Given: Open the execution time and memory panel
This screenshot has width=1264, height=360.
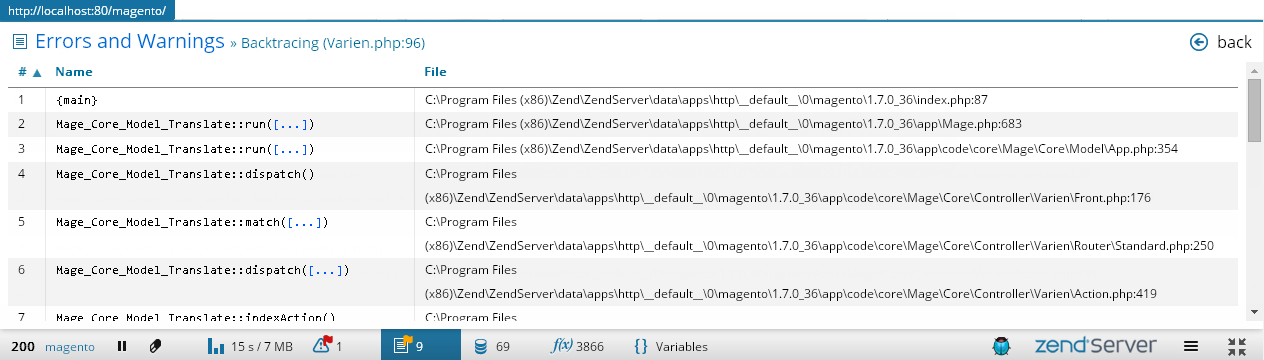Looking at the screenshot, I should tap(250, 346).
